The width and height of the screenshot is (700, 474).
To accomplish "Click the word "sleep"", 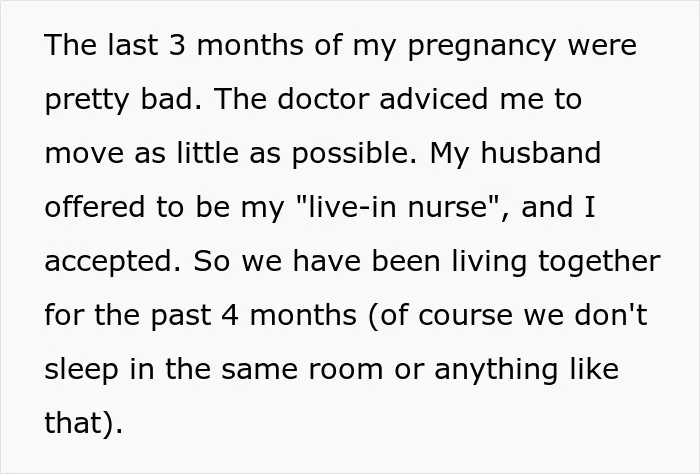I will [x=82, y=370].
